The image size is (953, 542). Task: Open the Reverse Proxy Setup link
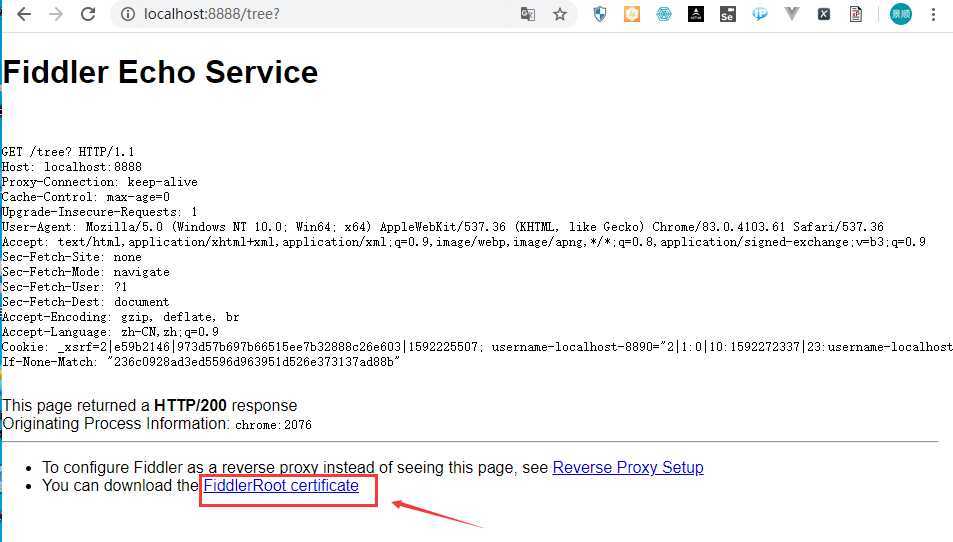click(x=628, y=467)
